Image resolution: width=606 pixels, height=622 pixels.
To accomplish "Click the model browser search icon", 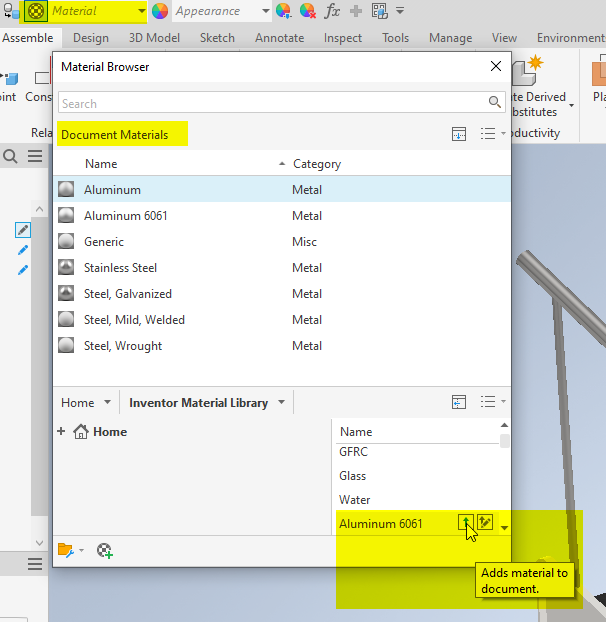I will (10, 156).
